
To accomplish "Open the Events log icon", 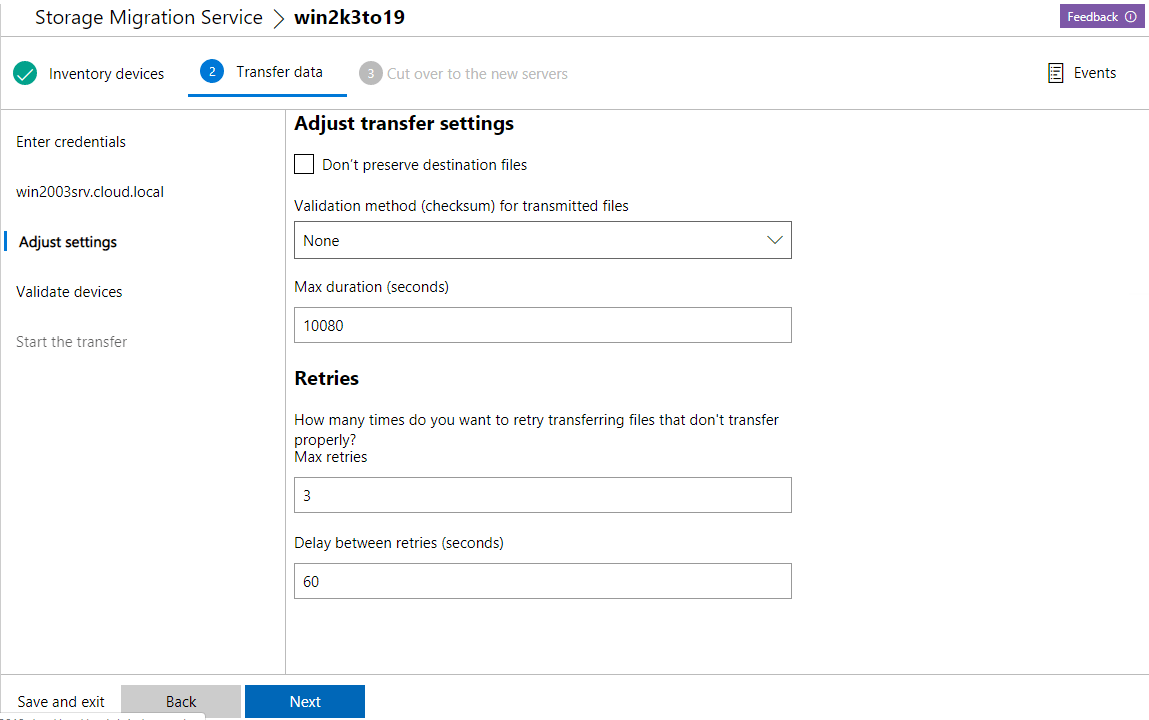I will click(1055, 73).
